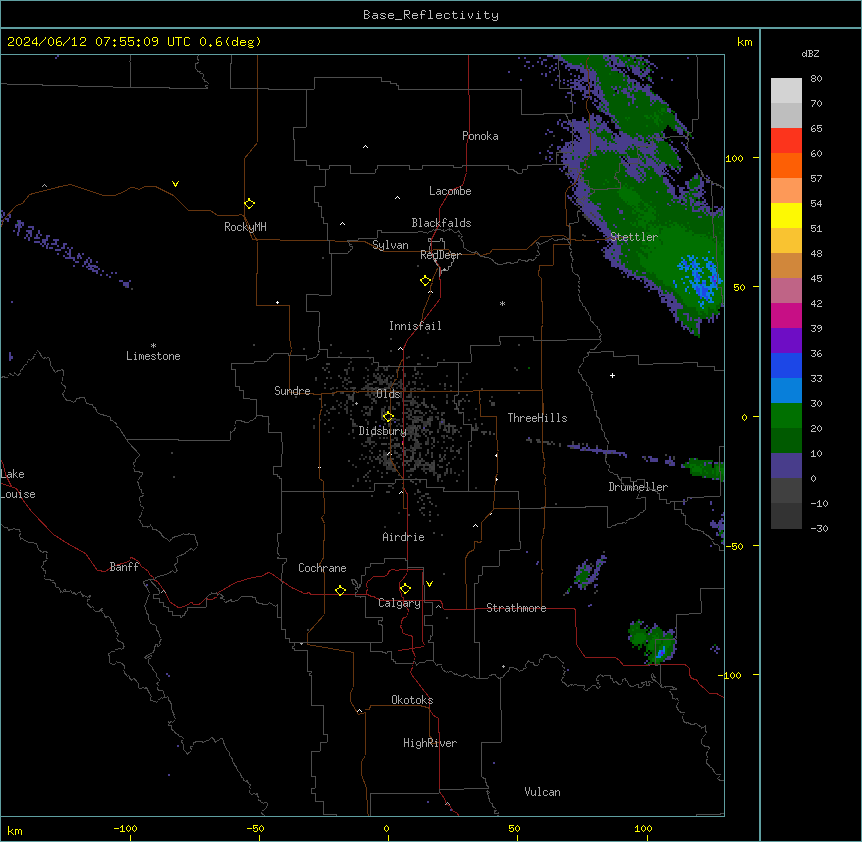Click the RockyMH label

click(245, 227)
